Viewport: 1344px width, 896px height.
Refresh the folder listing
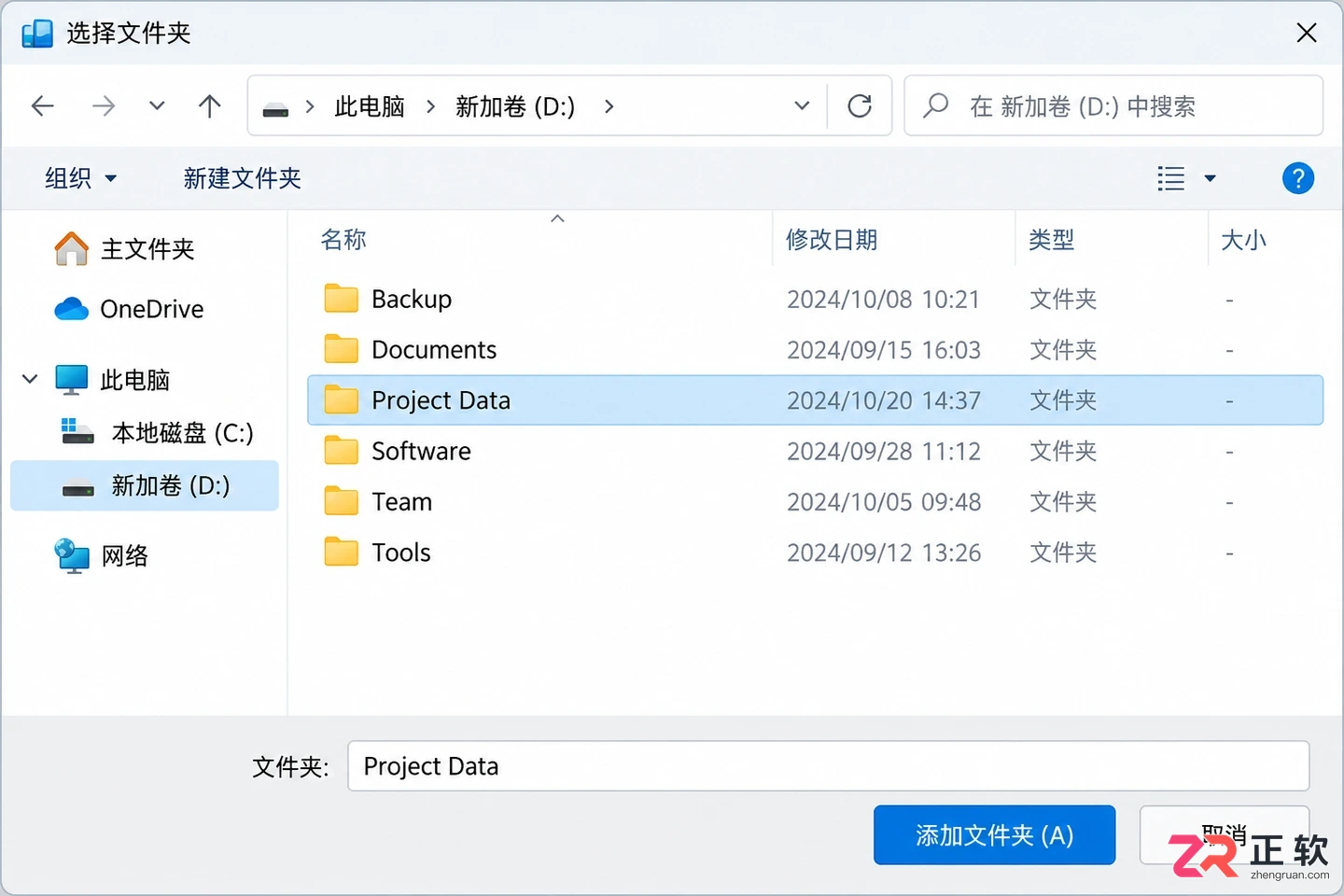(860, 106)
